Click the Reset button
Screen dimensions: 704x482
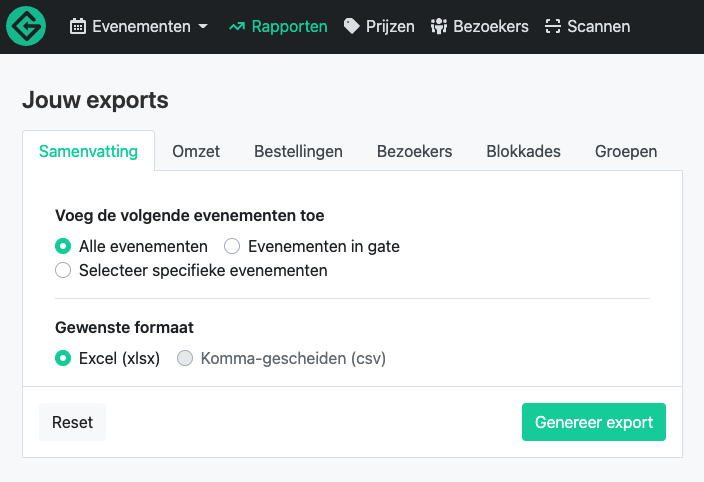(72, 422)
